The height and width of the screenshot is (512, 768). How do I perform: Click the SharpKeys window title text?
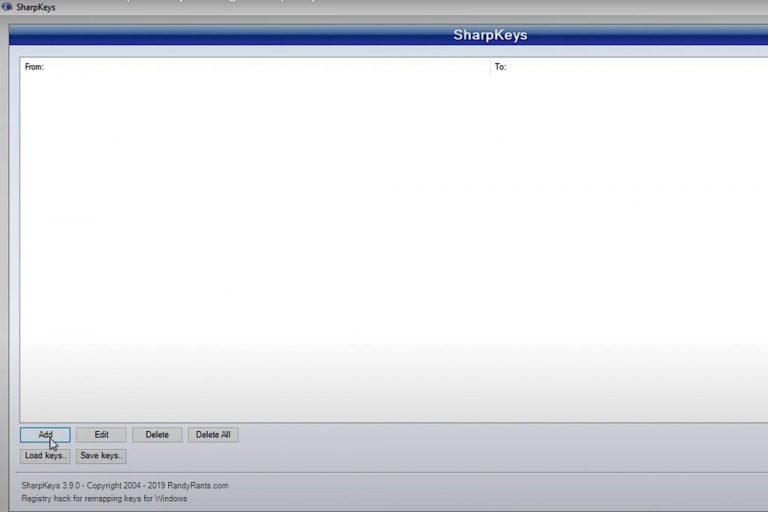tap(36, 7)
